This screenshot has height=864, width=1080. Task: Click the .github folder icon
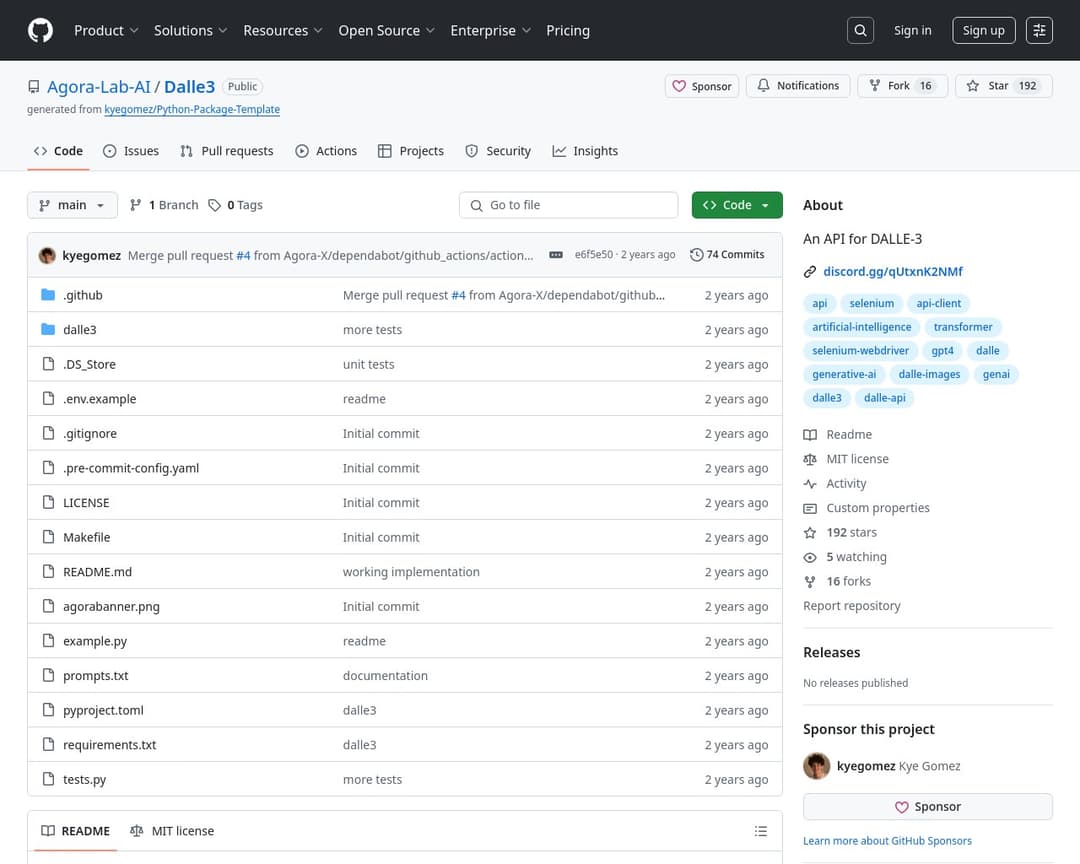click(x=48, y=295)
